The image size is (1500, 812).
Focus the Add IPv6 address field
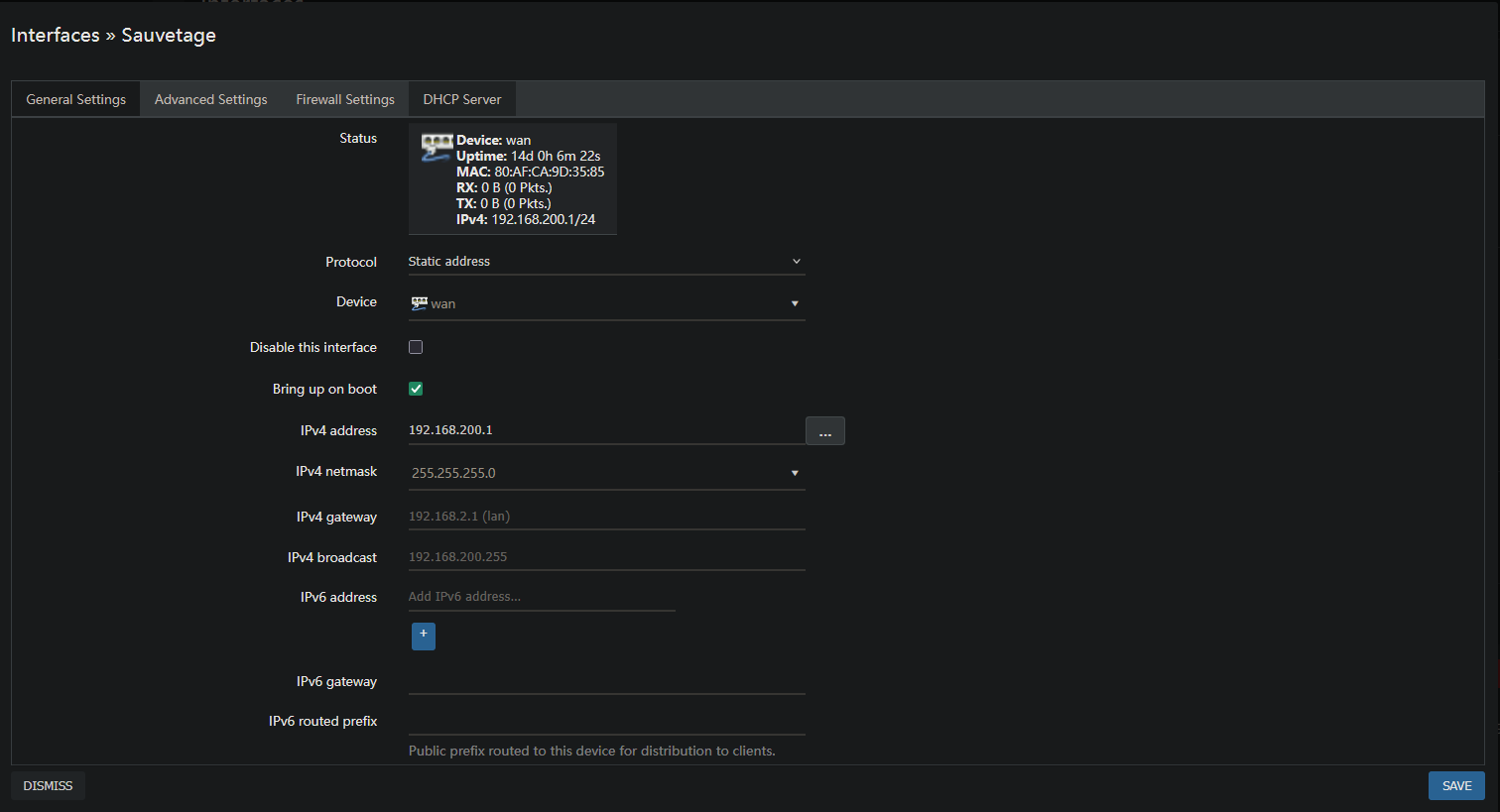(541, 596)
